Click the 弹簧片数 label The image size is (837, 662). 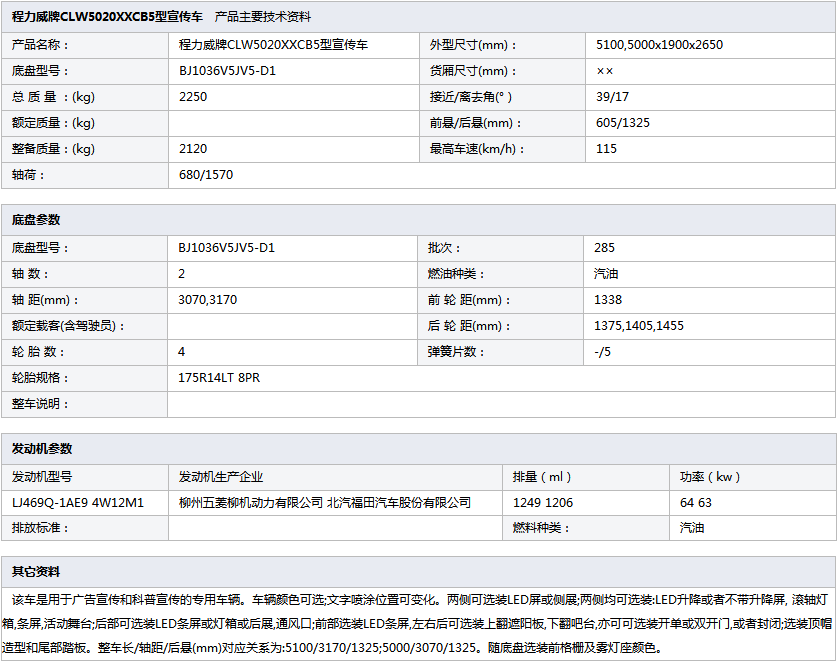456,352
